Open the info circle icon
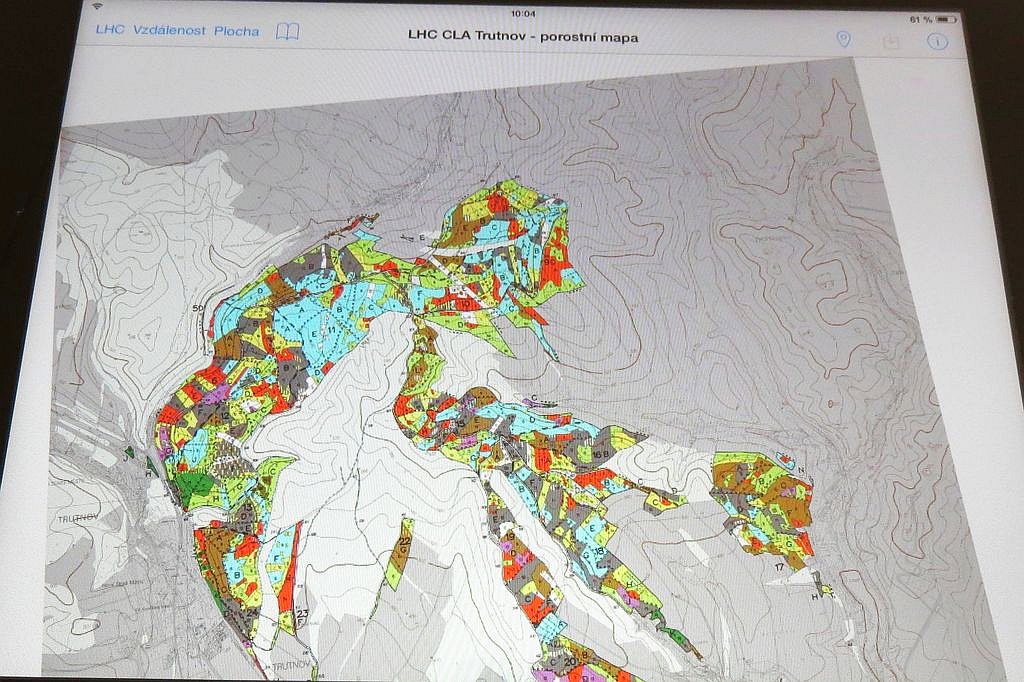1024x682 pixels. tap(937, 41)
